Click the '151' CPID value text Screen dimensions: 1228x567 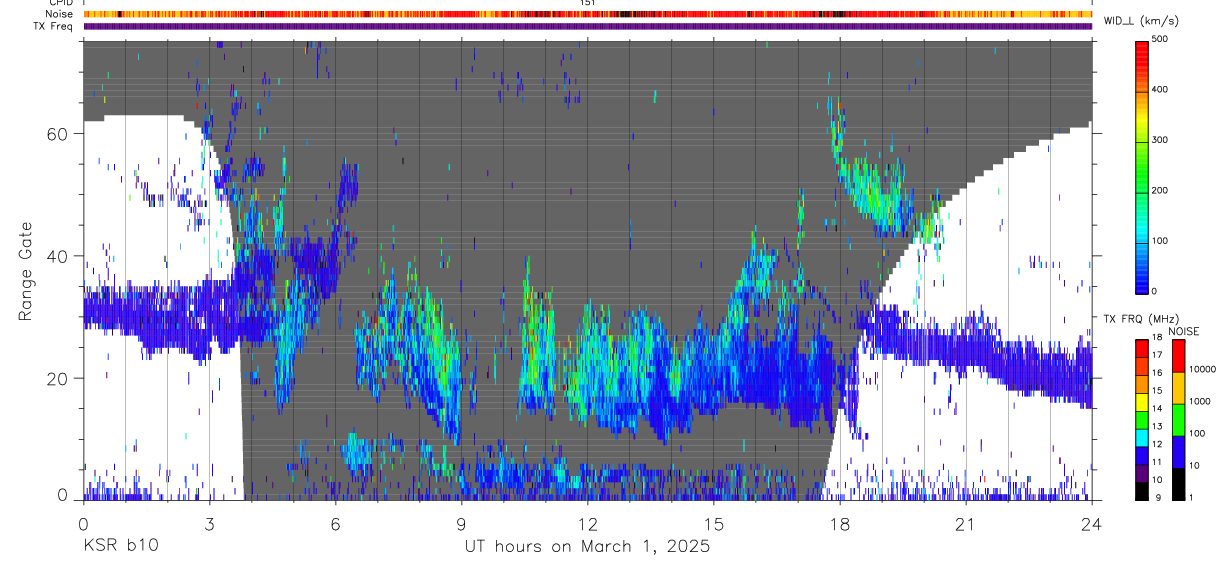click(x=587, y=3)
